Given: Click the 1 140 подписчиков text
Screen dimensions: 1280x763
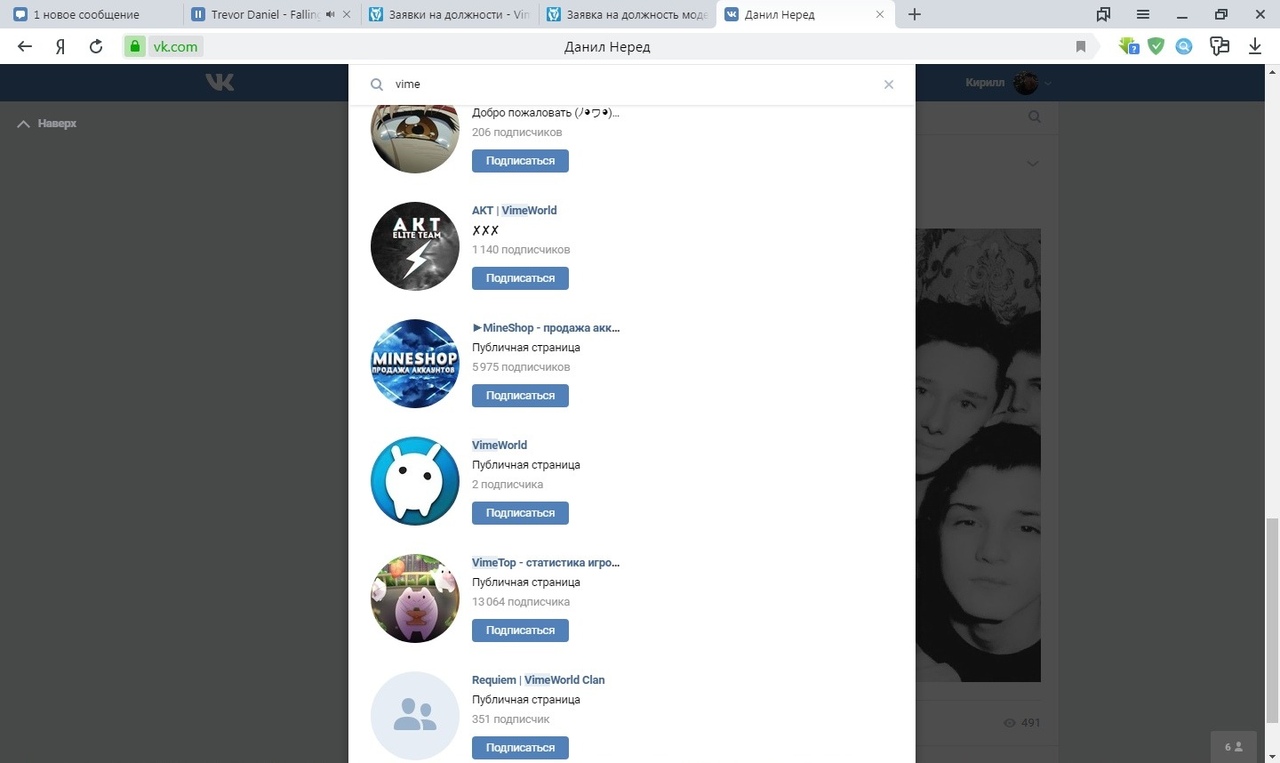Looking at the screenshot, I should pyautogui.click(x=521, y=250).
